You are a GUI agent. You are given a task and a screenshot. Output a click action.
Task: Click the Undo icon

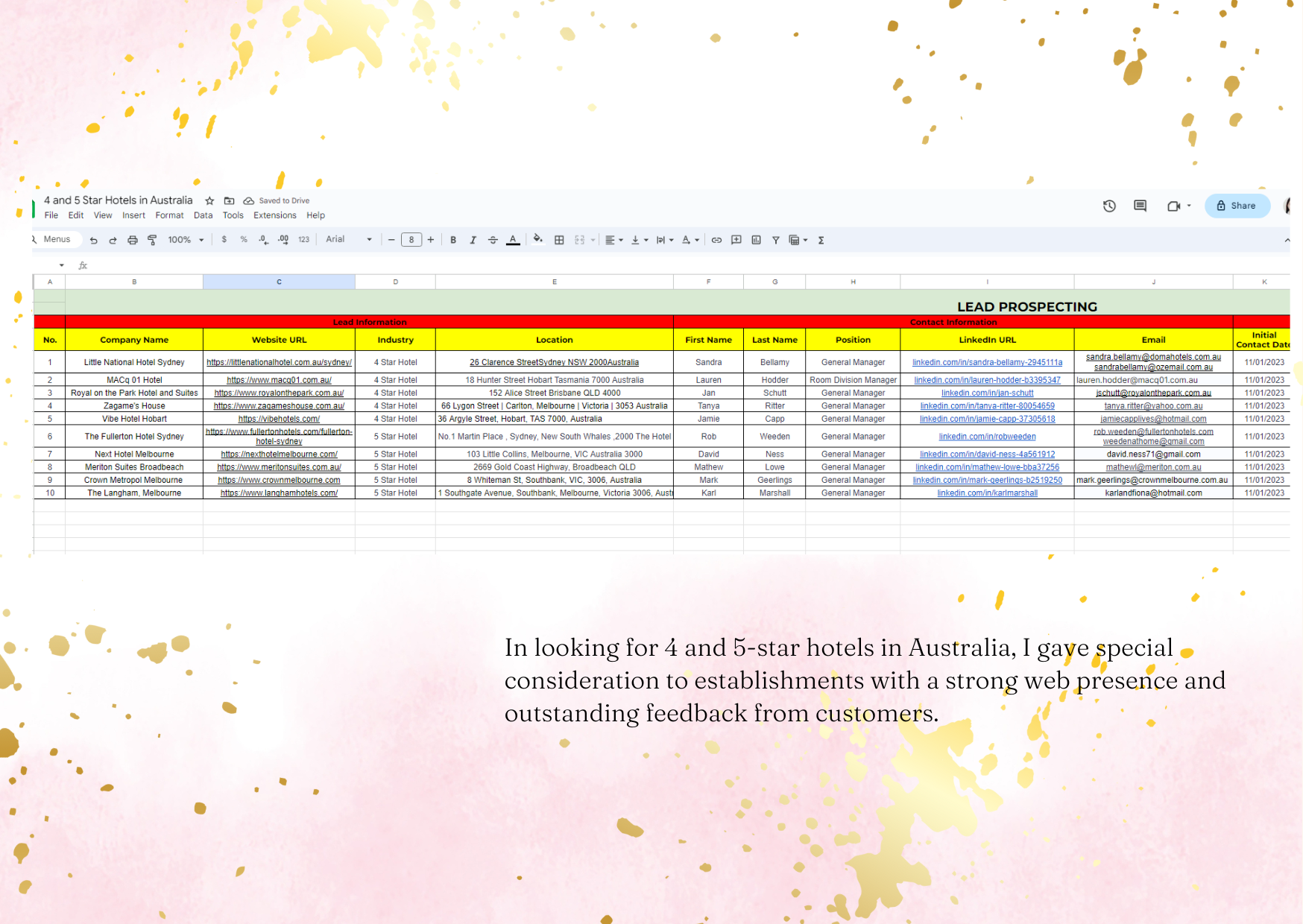[x=93, y=240]
